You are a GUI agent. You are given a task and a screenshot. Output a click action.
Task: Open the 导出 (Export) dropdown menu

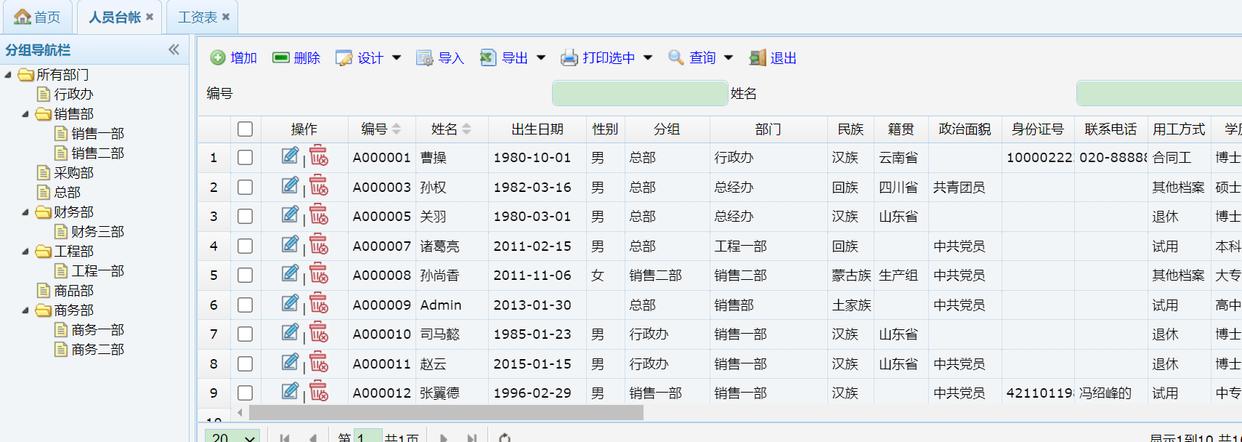(541, 58)
